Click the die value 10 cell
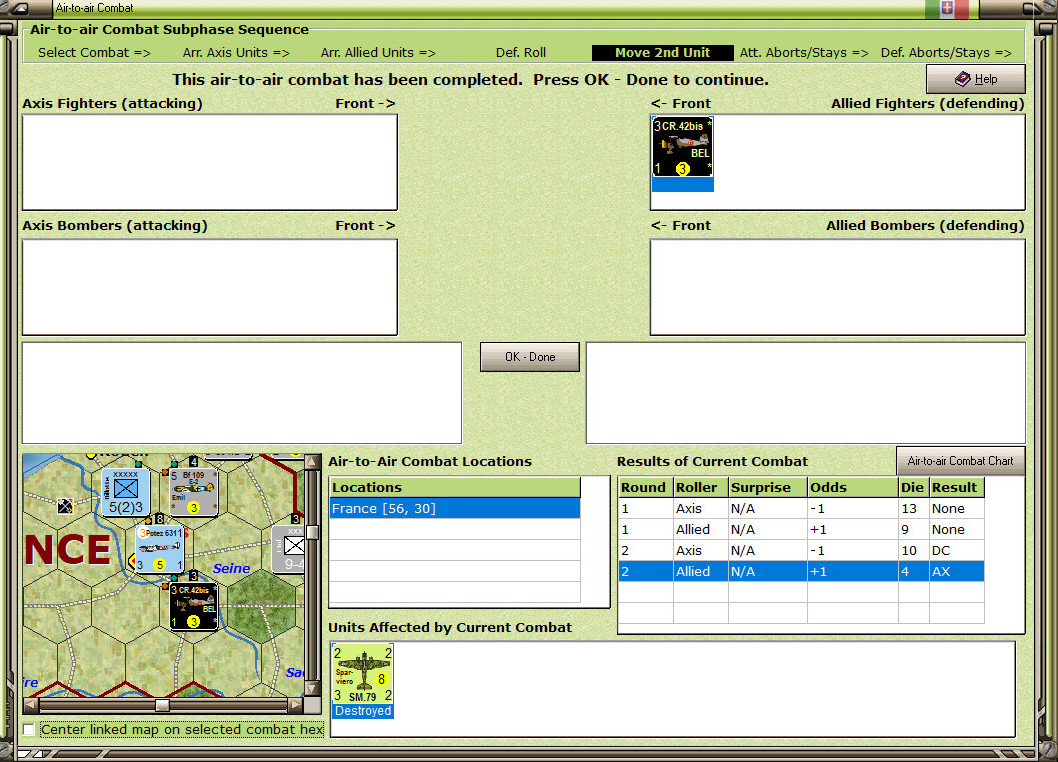The image size is (1058, 762). (x=914, y=550)
